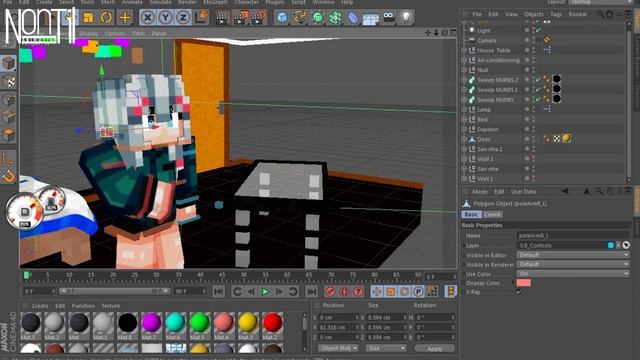
Task: Switch to the Basic tab
Action: point(471,214)
